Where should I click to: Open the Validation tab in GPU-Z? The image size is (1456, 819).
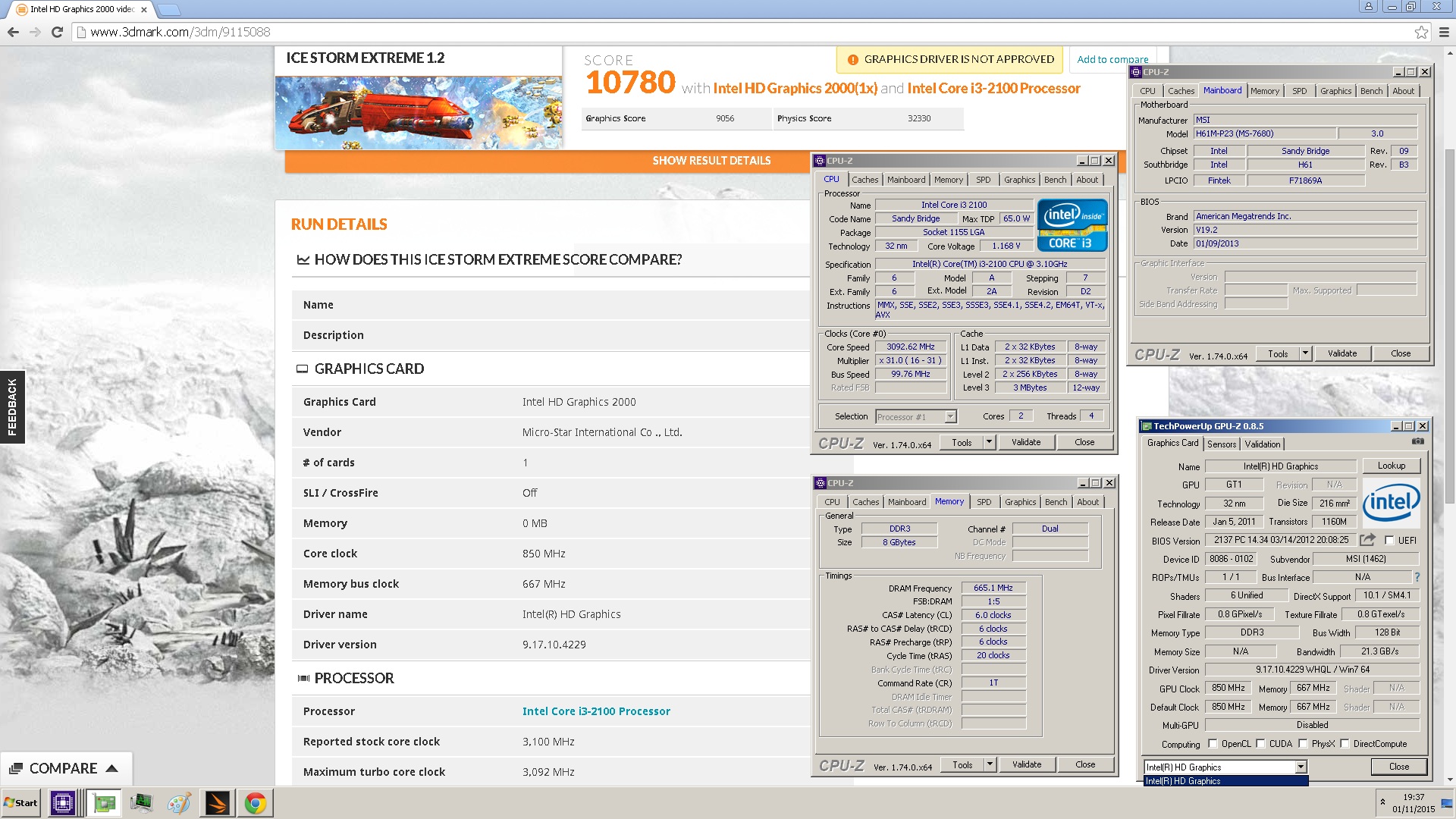click(1263, 444)
